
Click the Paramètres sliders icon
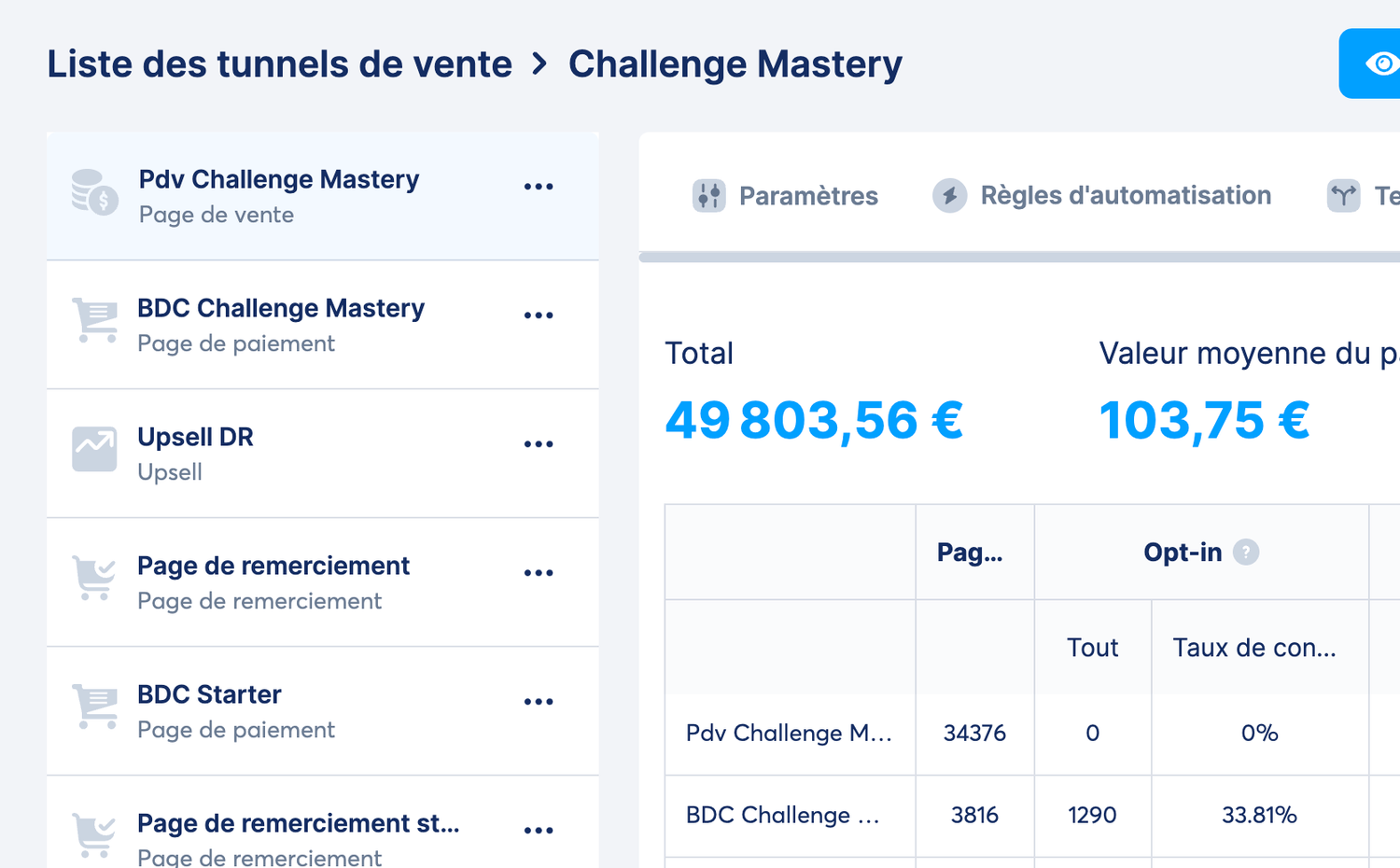[709, 196]
